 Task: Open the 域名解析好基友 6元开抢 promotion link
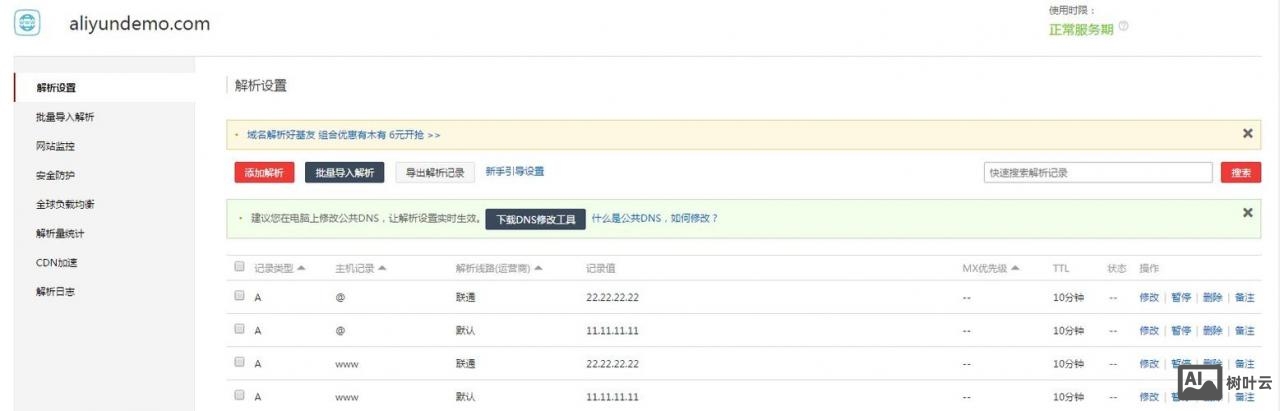click(x=344, y=134)
